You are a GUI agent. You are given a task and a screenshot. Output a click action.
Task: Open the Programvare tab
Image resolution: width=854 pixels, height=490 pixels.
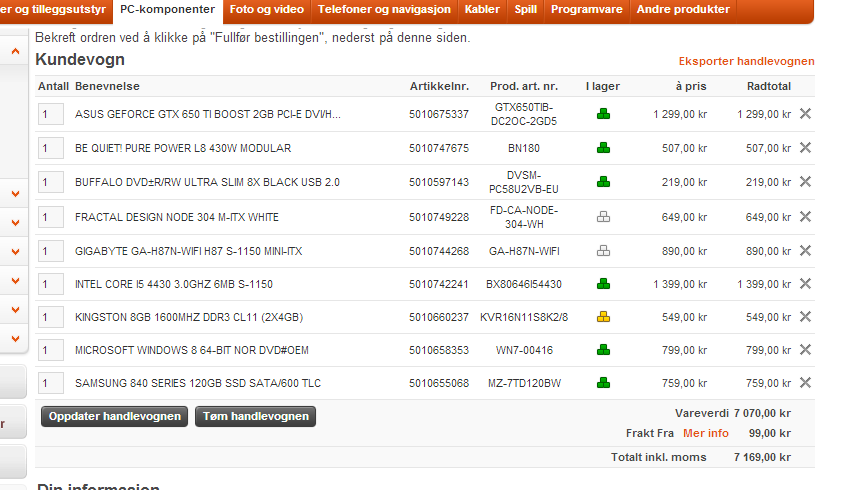(x=587, y=10)
